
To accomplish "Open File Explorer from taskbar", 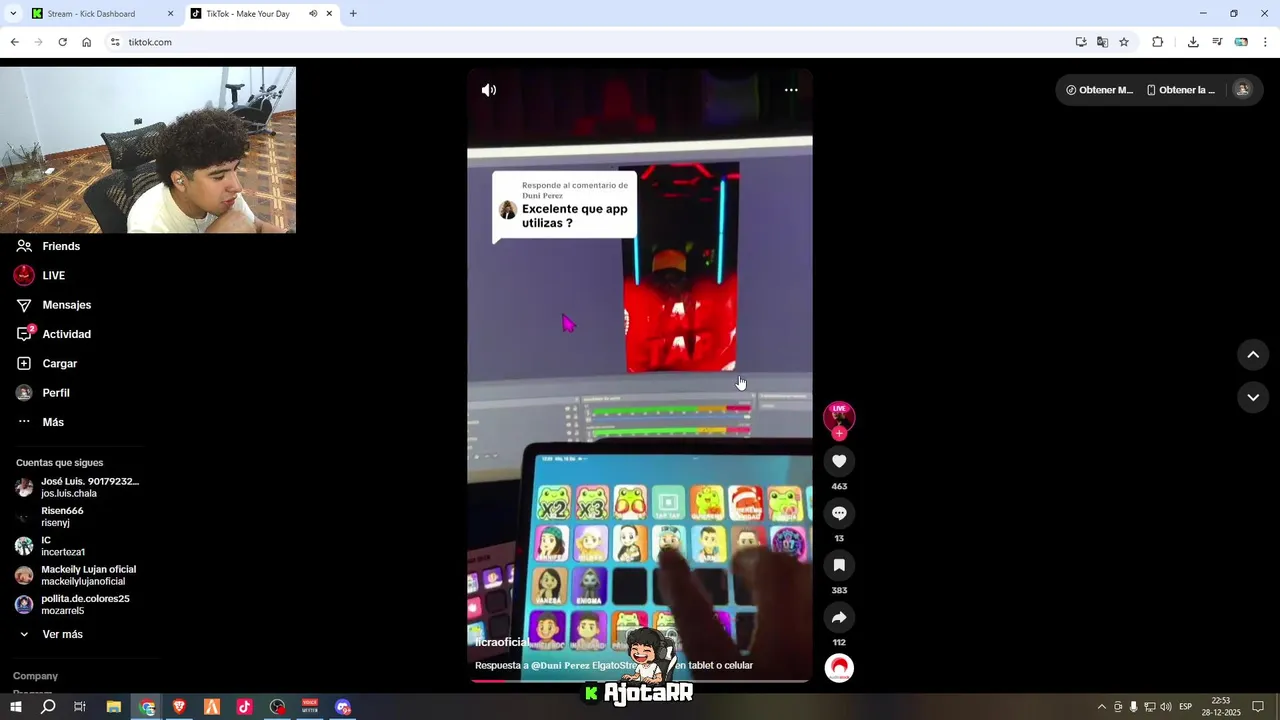I will point(114,707).
